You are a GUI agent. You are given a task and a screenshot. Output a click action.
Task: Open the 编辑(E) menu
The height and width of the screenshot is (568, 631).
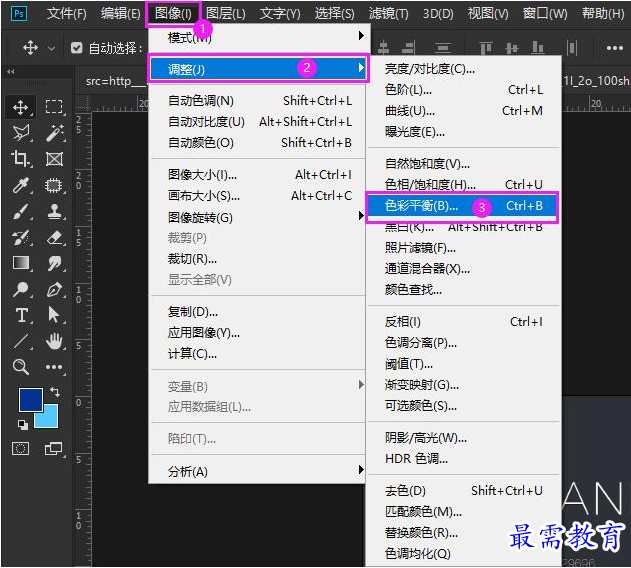pyautogui.click(x=120, y=14)
